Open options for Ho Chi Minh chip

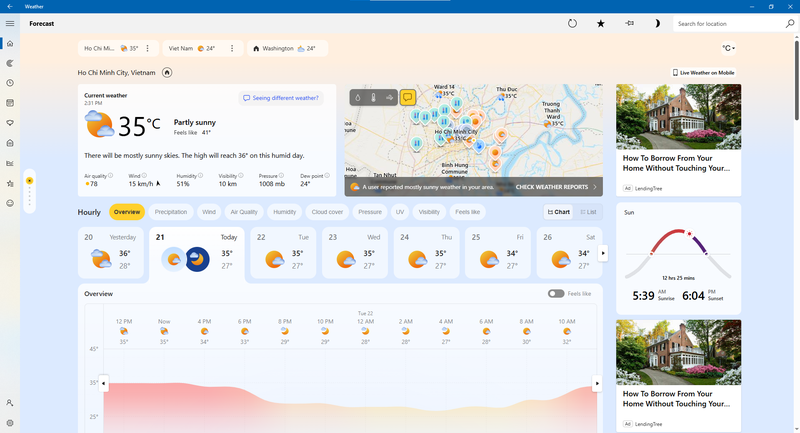pyautogui.click(x=147, y=48)
